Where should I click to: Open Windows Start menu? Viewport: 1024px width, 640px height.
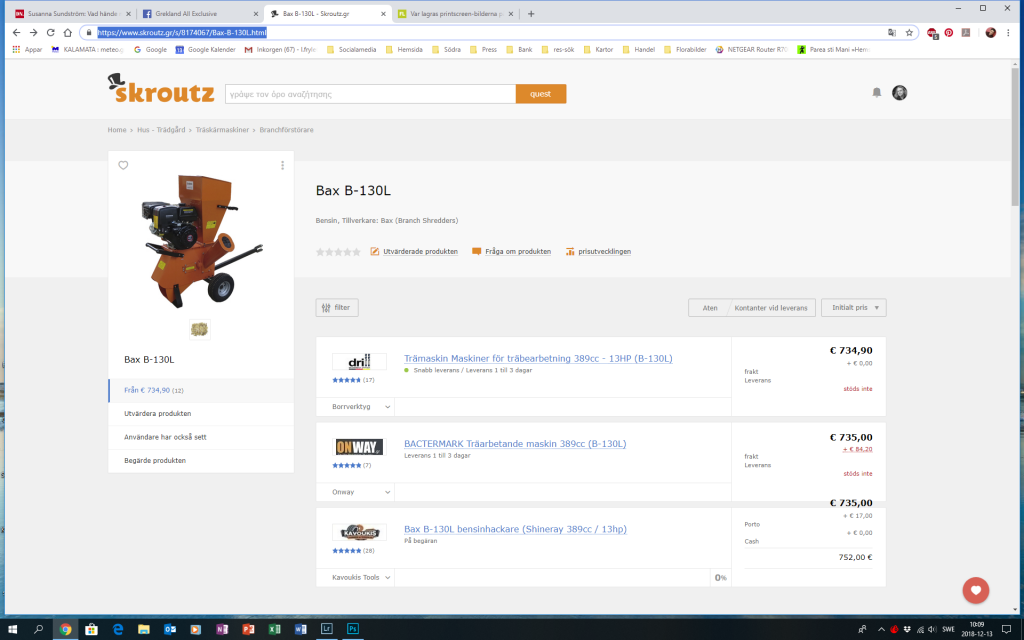click(x=12, y=629)
